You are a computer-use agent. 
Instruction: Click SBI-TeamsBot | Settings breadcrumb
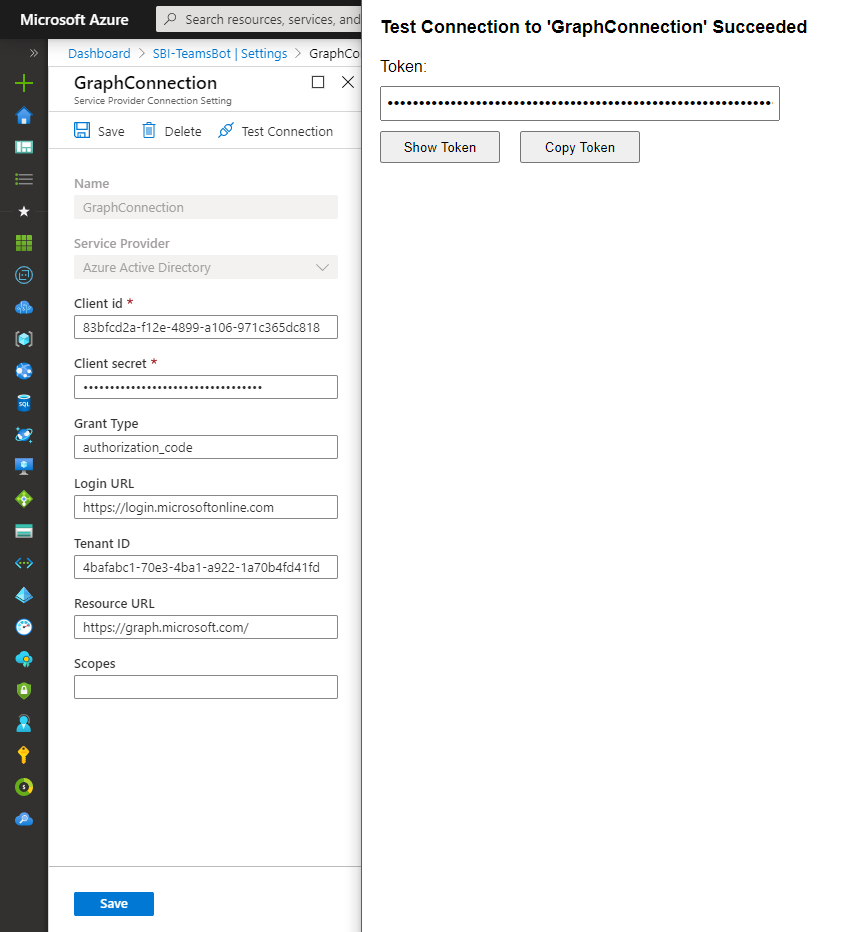pos(220,53)
